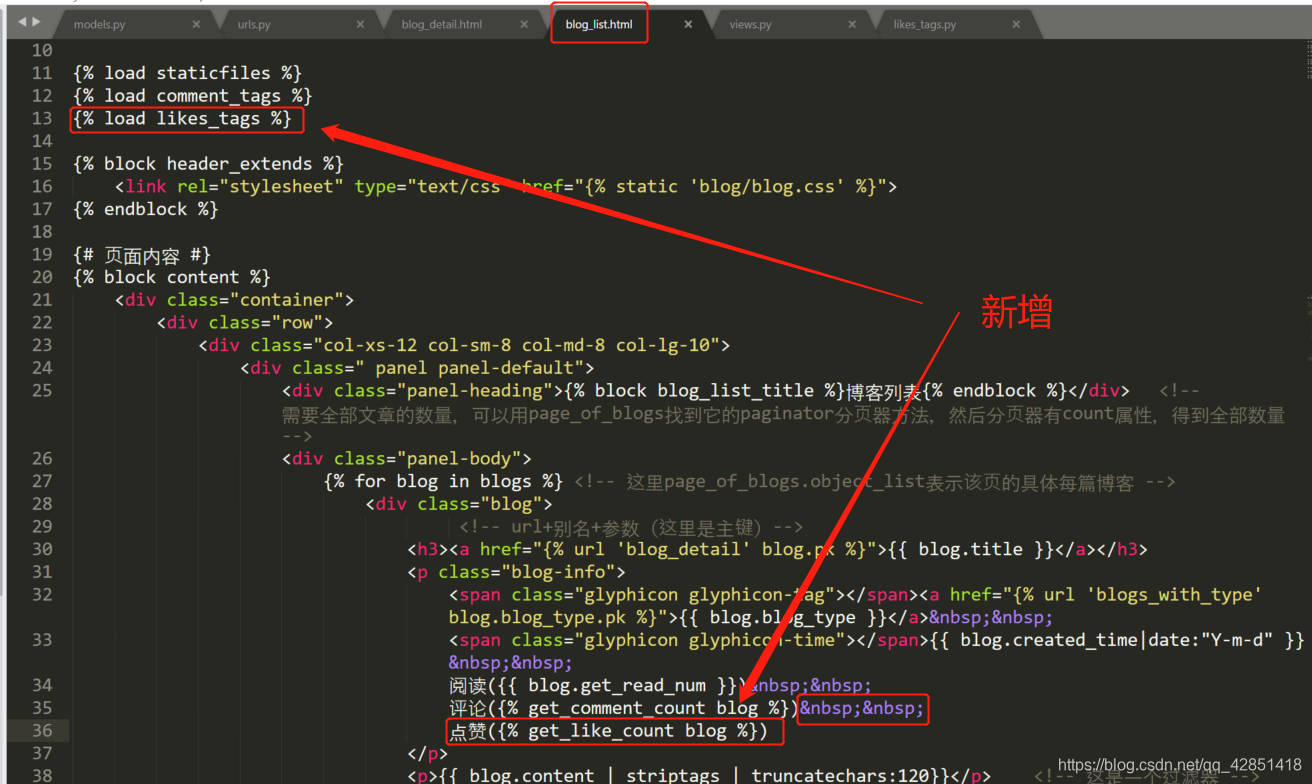1312x784 pixels.
Task: Click '{% block header_extends %}' text
Action: click(208, 164)
